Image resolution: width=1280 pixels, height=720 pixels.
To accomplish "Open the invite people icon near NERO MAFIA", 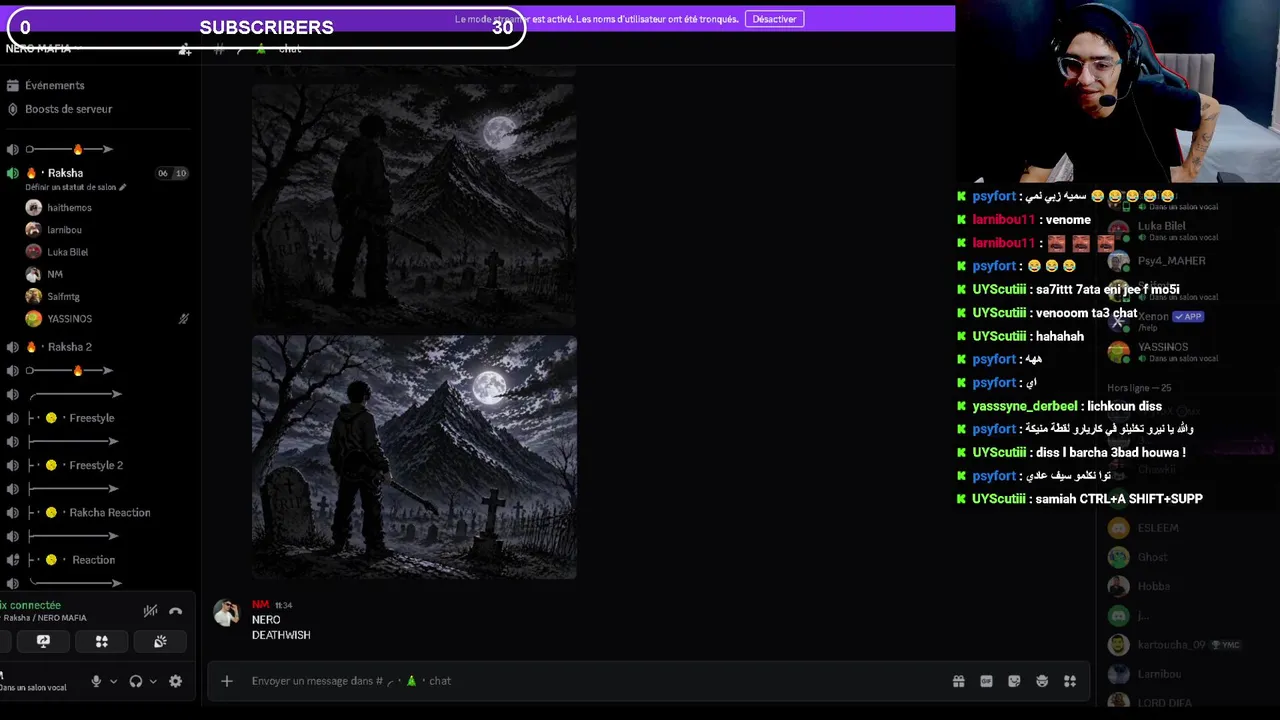I will 185,49.
